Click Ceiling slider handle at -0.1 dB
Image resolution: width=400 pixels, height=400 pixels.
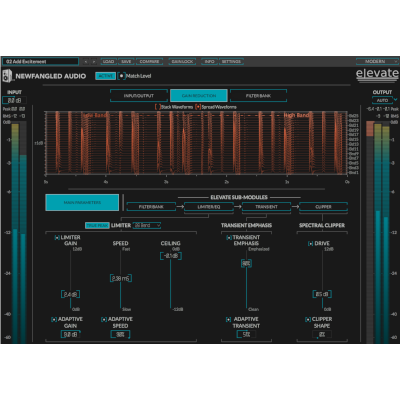pyautogui.click(x=171, y=256)
